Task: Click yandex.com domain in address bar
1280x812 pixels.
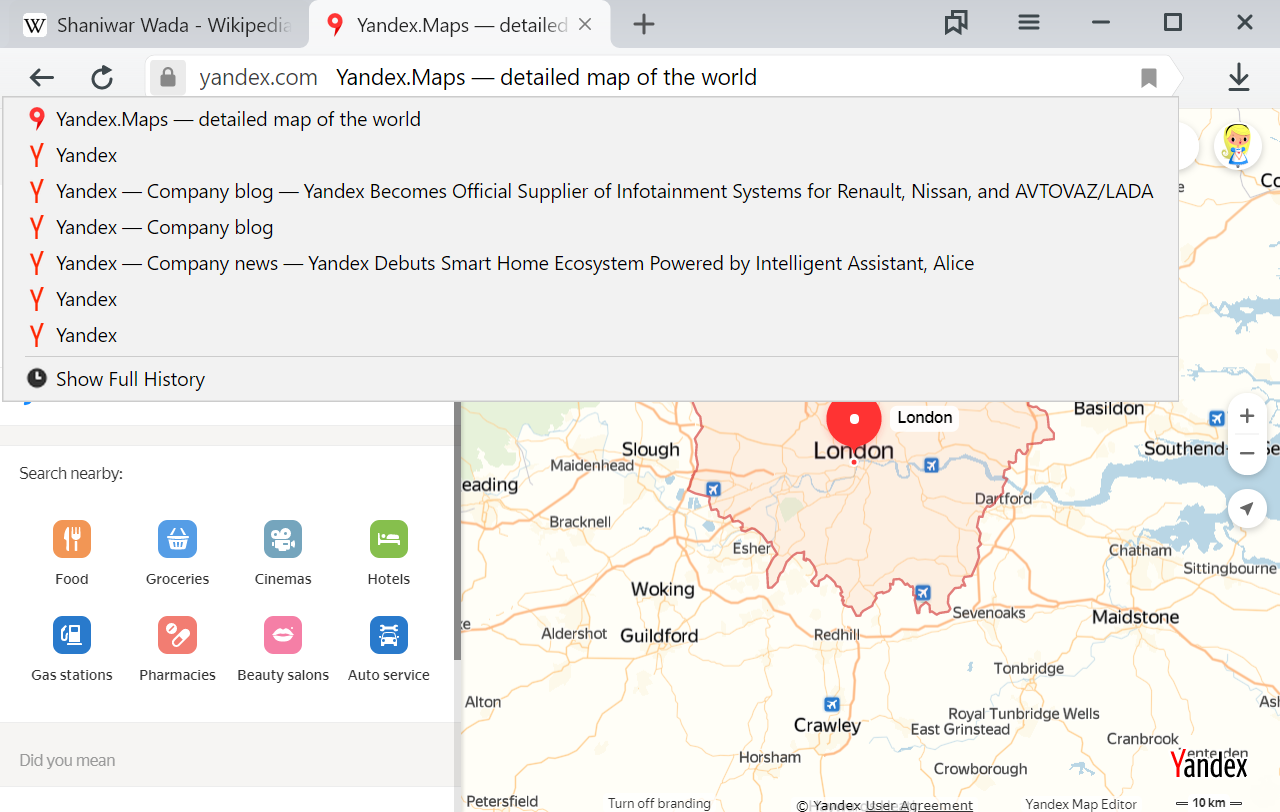Action: pyautogui.click(x=258, y=78)
